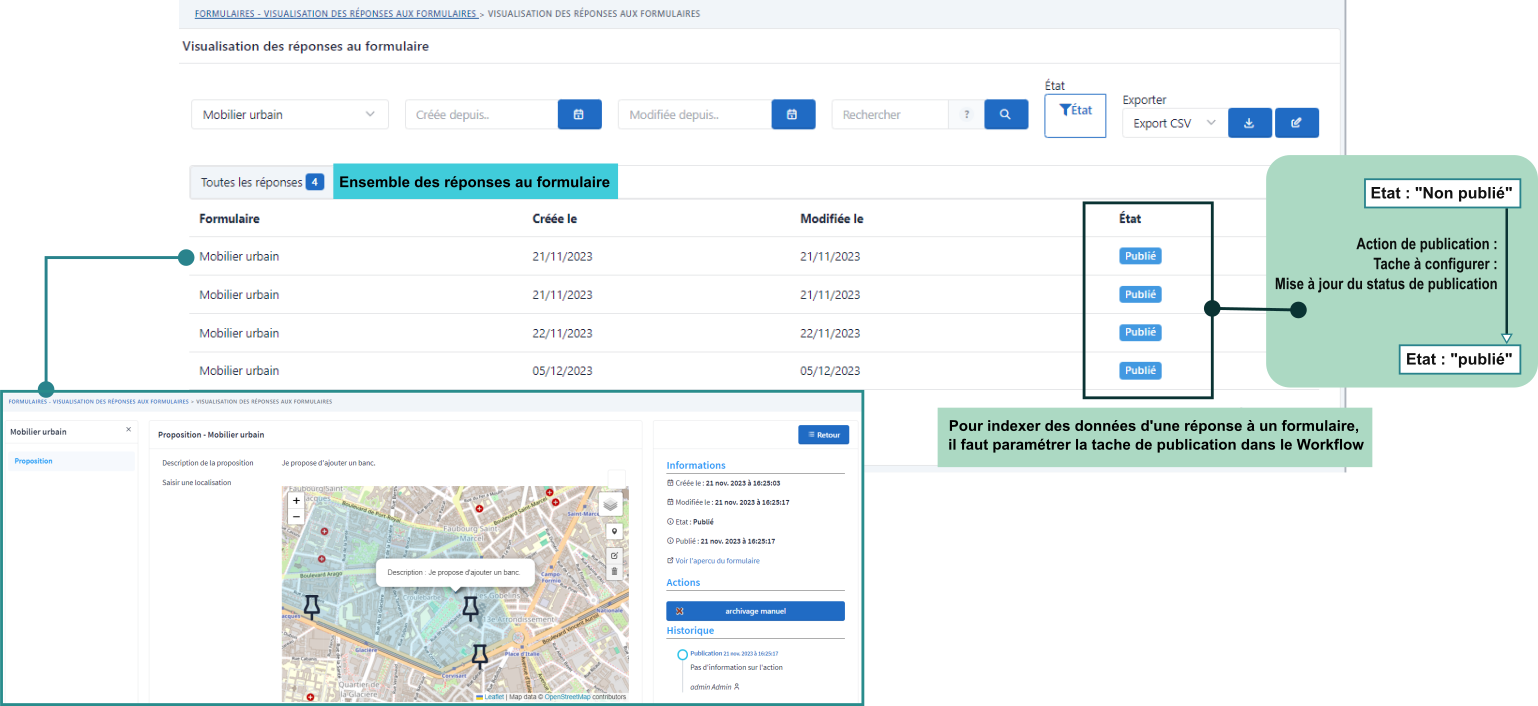Expand the Mobilier urbain form selector
This screenshot has height=706, width=1538.
point(289,114)
